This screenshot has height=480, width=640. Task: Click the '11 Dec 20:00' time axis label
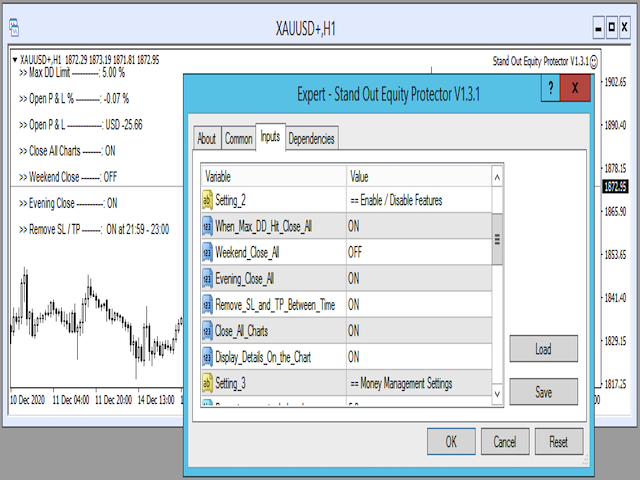[113, 400]
